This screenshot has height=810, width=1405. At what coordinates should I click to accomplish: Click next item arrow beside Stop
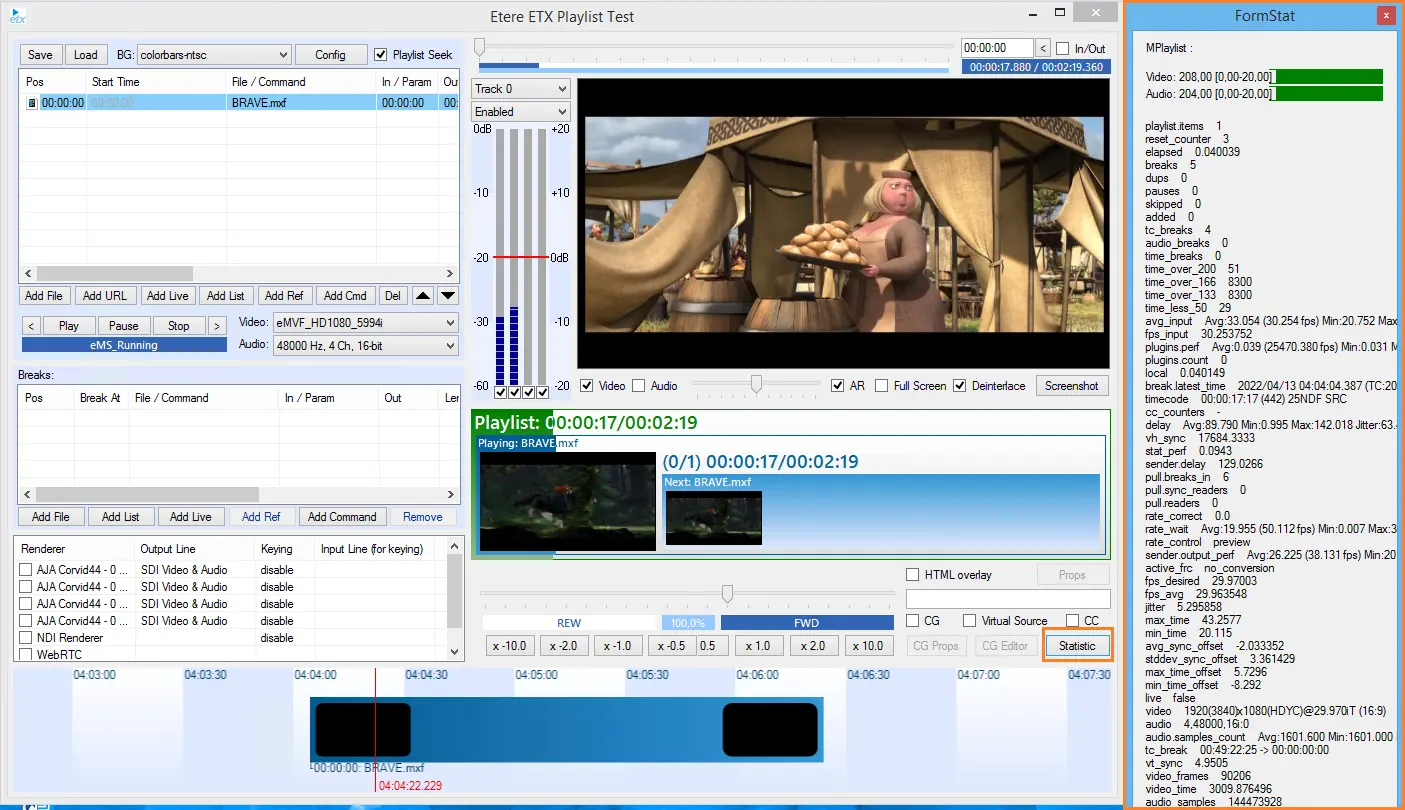click(216, 325)
